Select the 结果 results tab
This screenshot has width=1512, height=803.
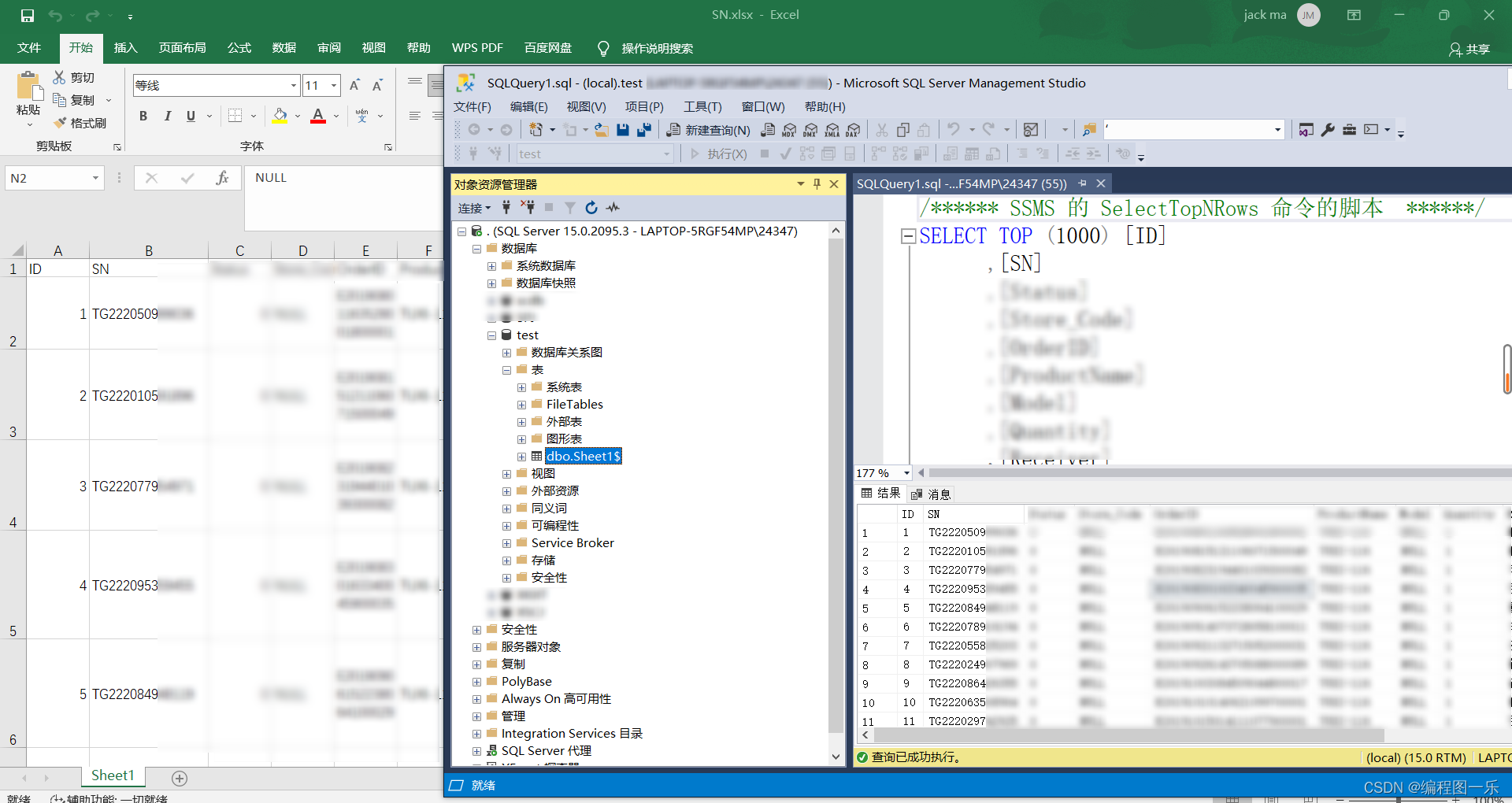[x=880, y=493]
